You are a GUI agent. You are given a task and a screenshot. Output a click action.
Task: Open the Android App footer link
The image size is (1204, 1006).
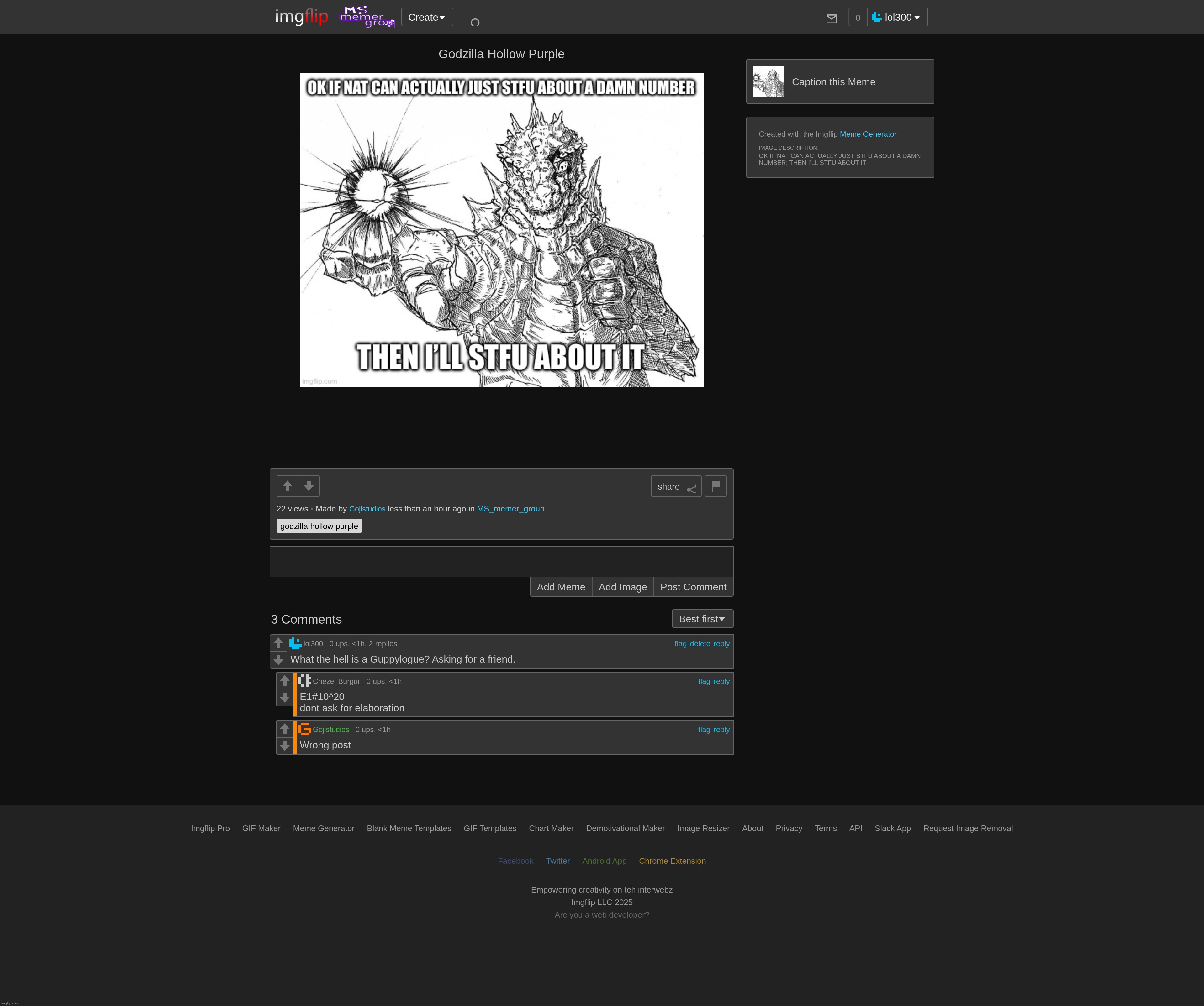point(604,861)
